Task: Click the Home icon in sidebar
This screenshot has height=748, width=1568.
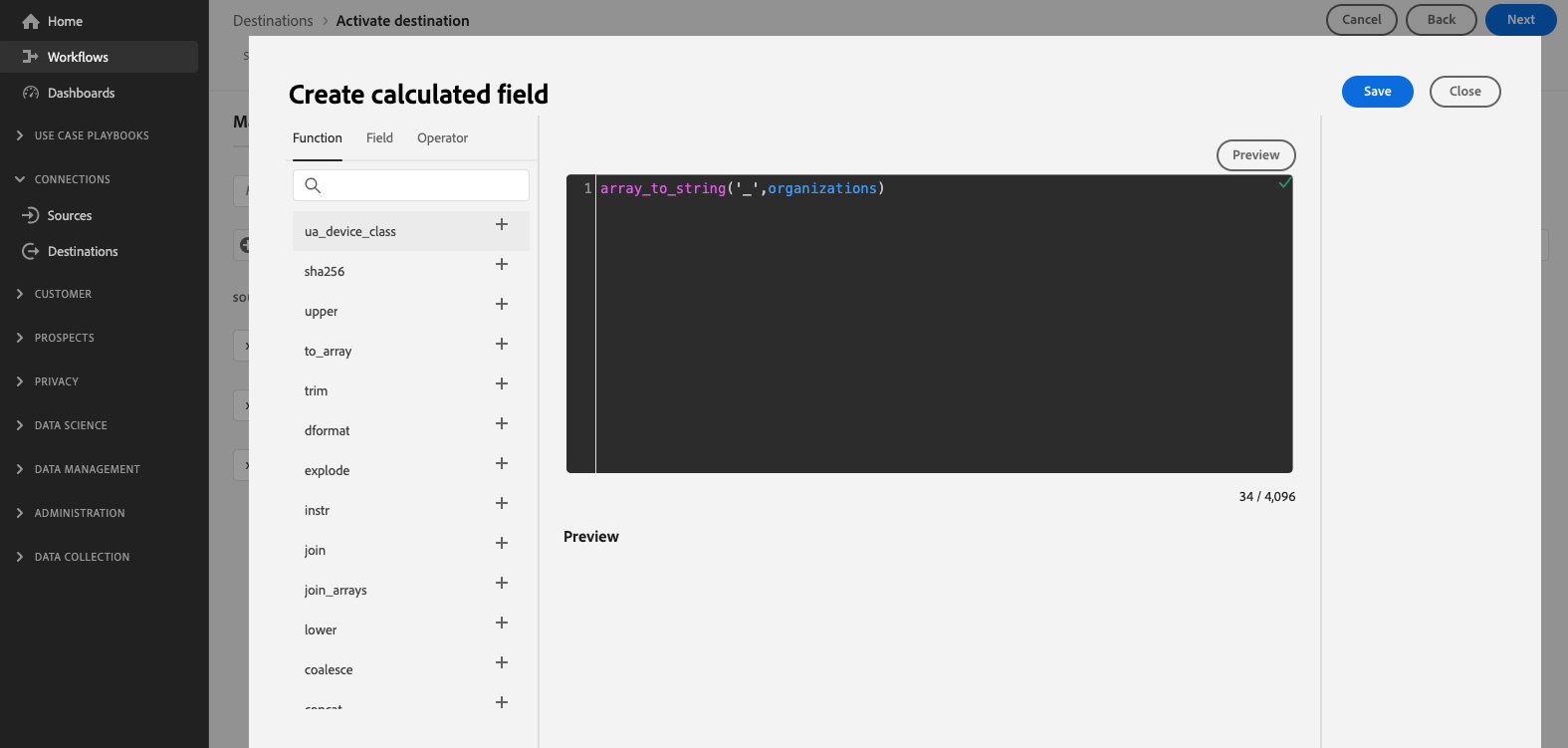Action: pos(31,21)
